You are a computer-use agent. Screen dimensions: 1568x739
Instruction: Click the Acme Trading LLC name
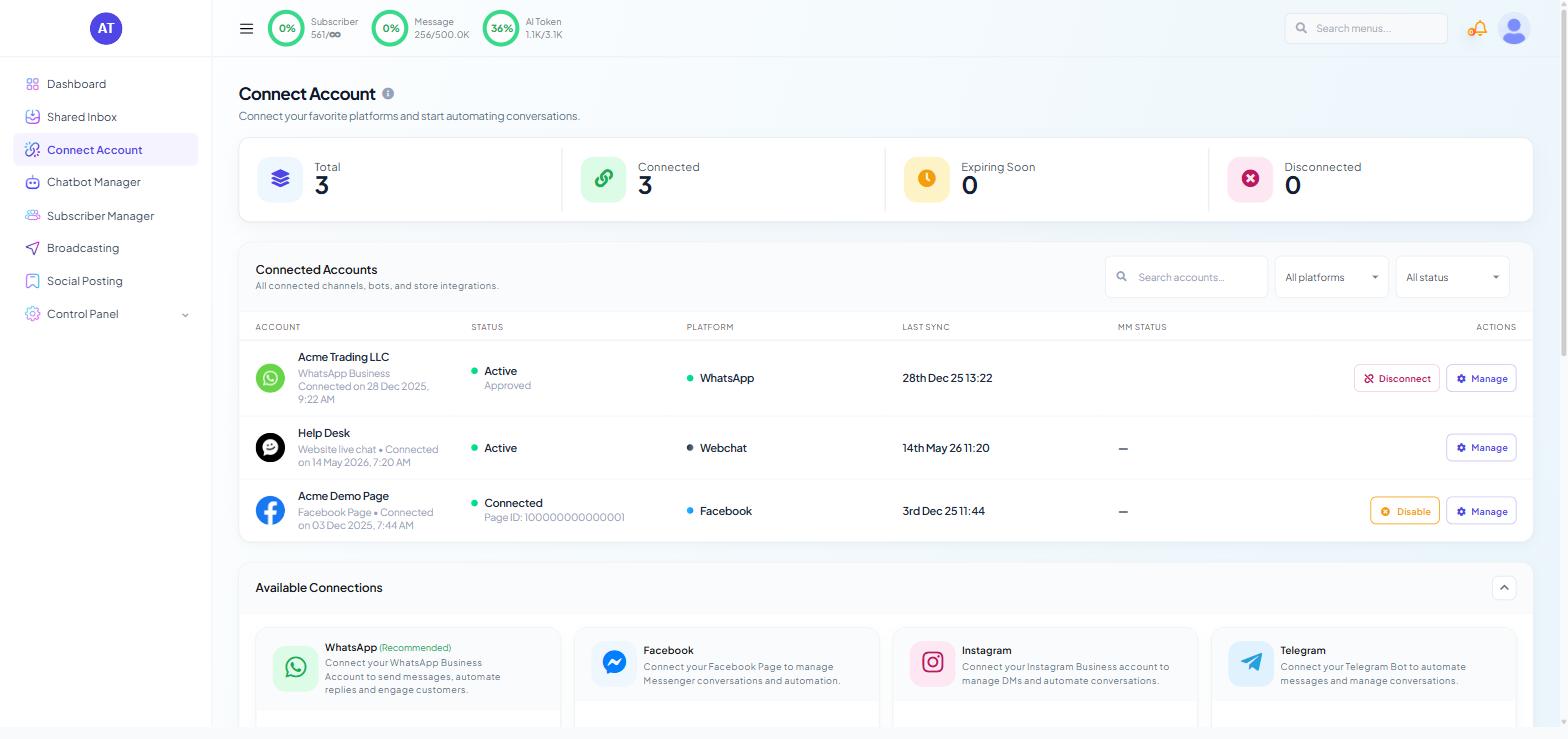point(343,357)
